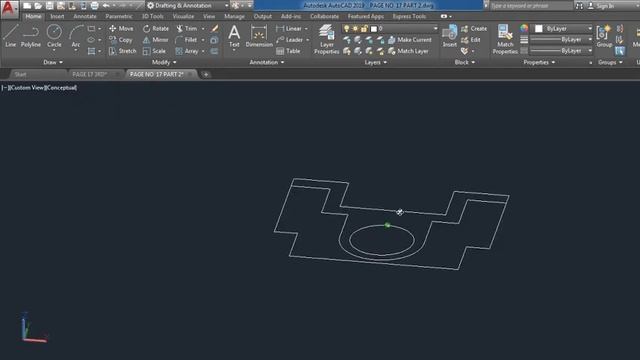Click the Hatch tool icon
The width and height of the screenshot is (640, 360).
click(91, 51)
